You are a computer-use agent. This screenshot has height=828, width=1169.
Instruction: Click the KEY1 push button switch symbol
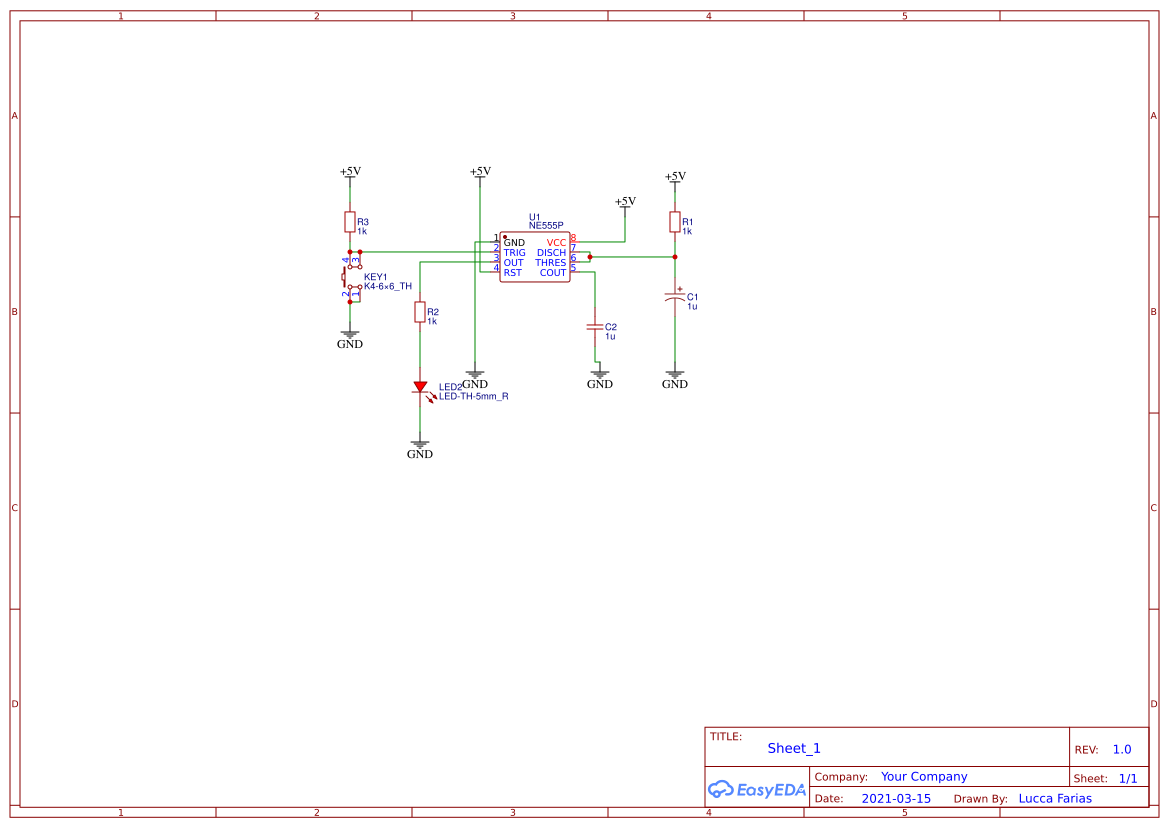348,277
